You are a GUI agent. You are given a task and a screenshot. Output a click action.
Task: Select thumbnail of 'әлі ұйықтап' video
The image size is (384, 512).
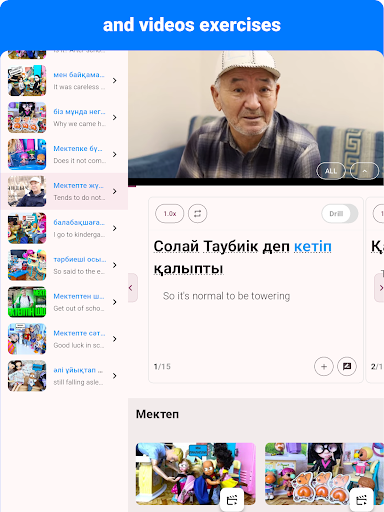click(x=27, y=376)
